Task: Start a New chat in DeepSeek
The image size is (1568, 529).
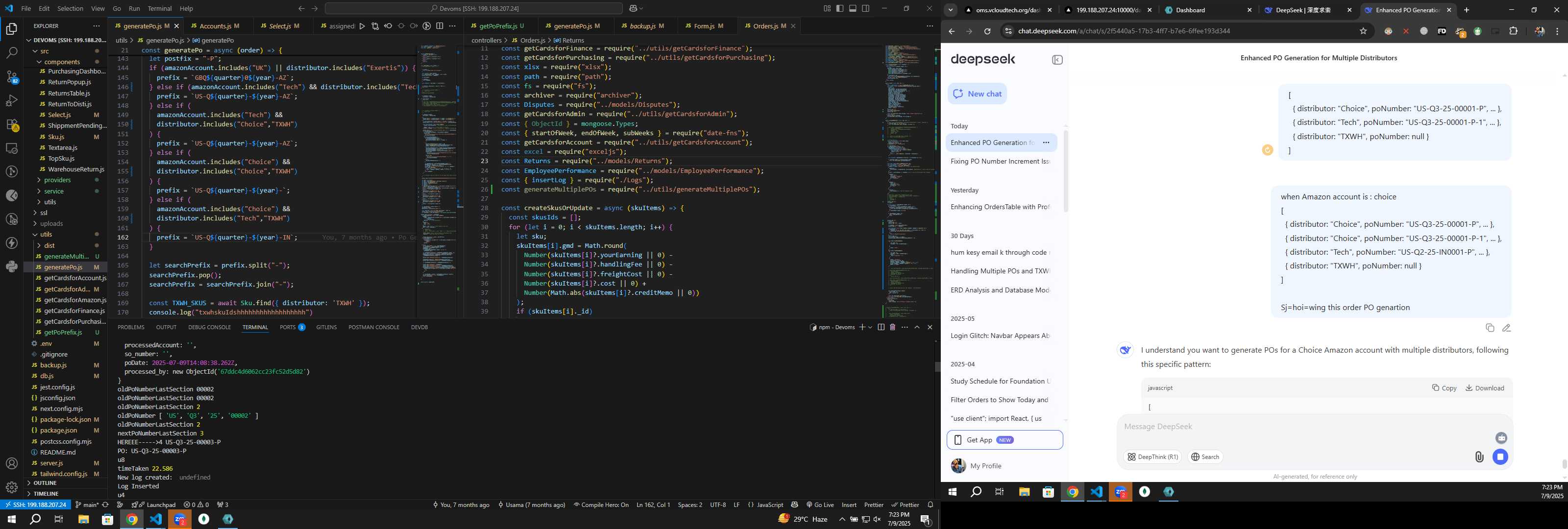Action: click(x=977, y=94)
